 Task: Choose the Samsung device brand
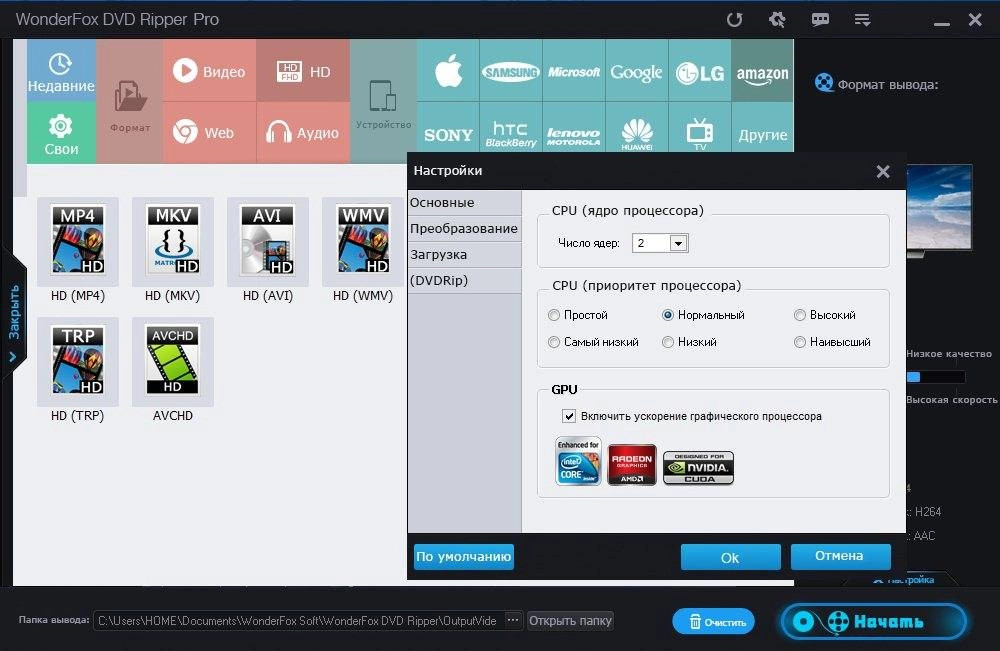click(x=511, y=70)
